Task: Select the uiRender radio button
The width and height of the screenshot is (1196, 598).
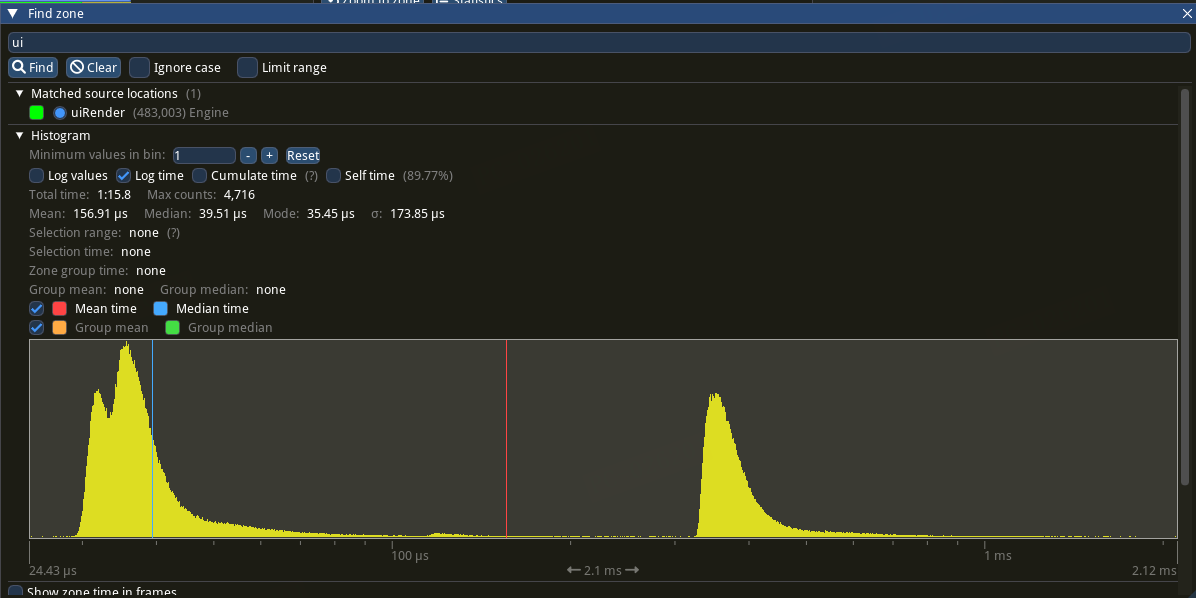Action: pyautogui.click(x=60, y=113)
